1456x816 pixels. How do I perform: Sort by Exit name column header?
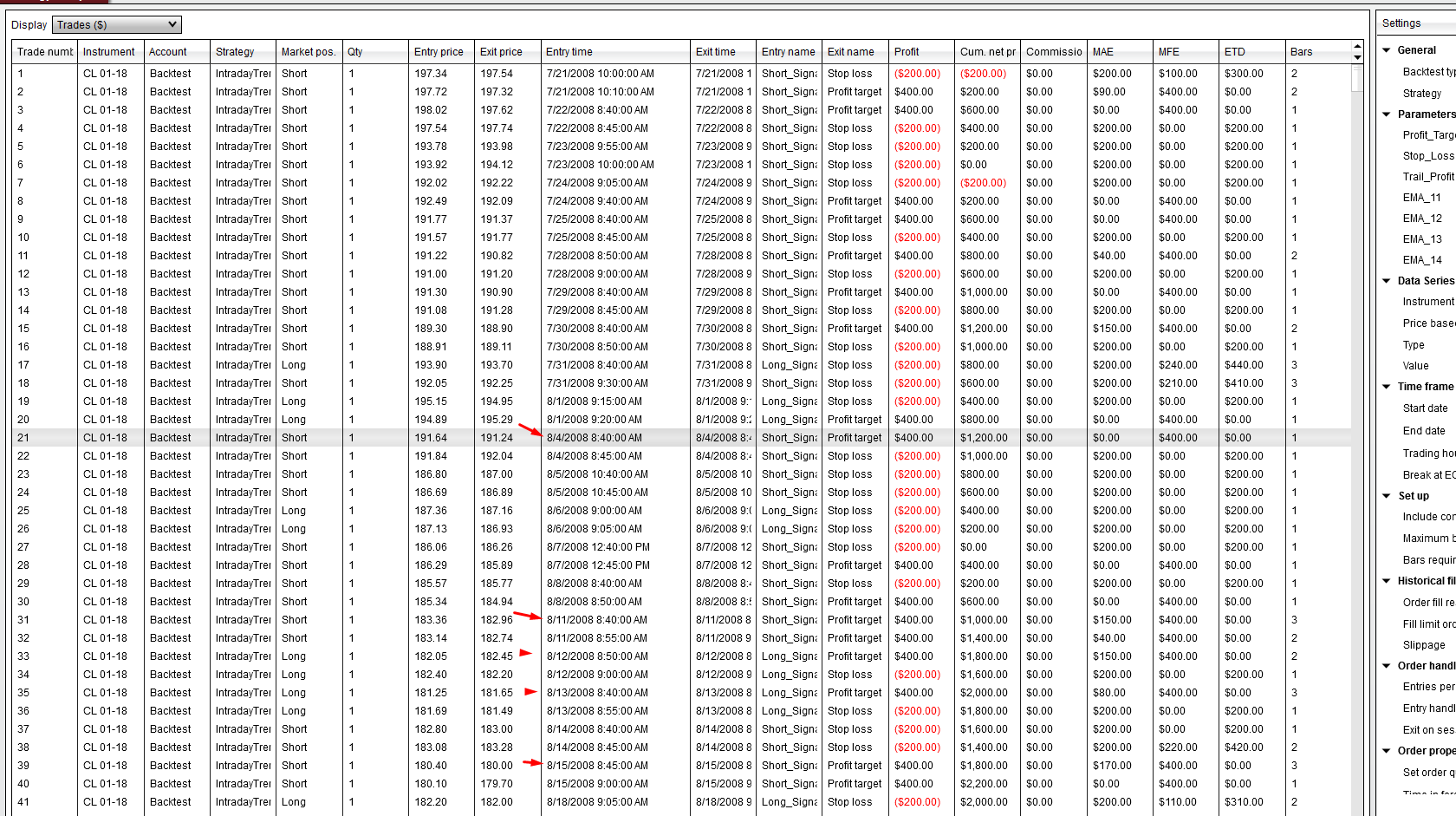pos(856,52)
